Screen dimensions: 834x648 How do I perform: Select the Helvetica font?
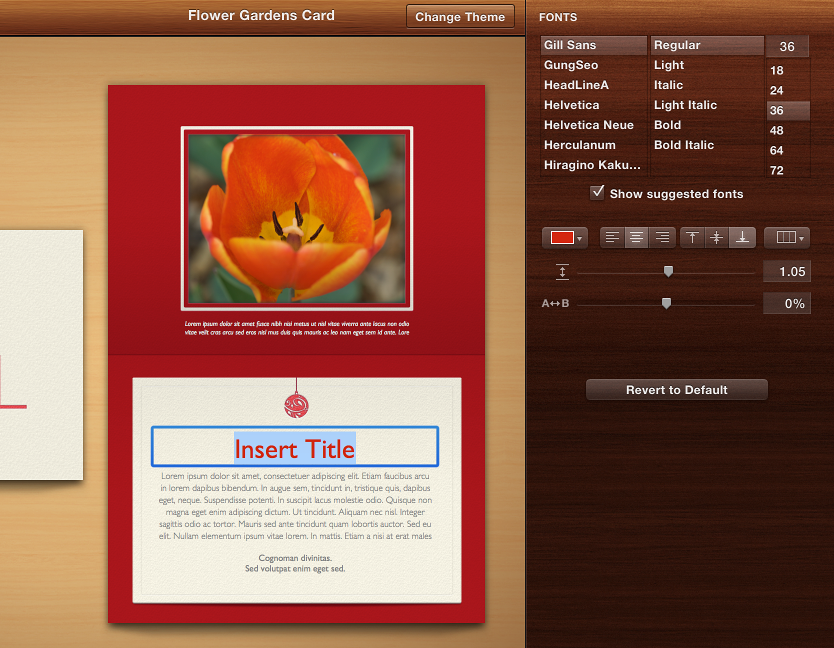pos(571,105)
